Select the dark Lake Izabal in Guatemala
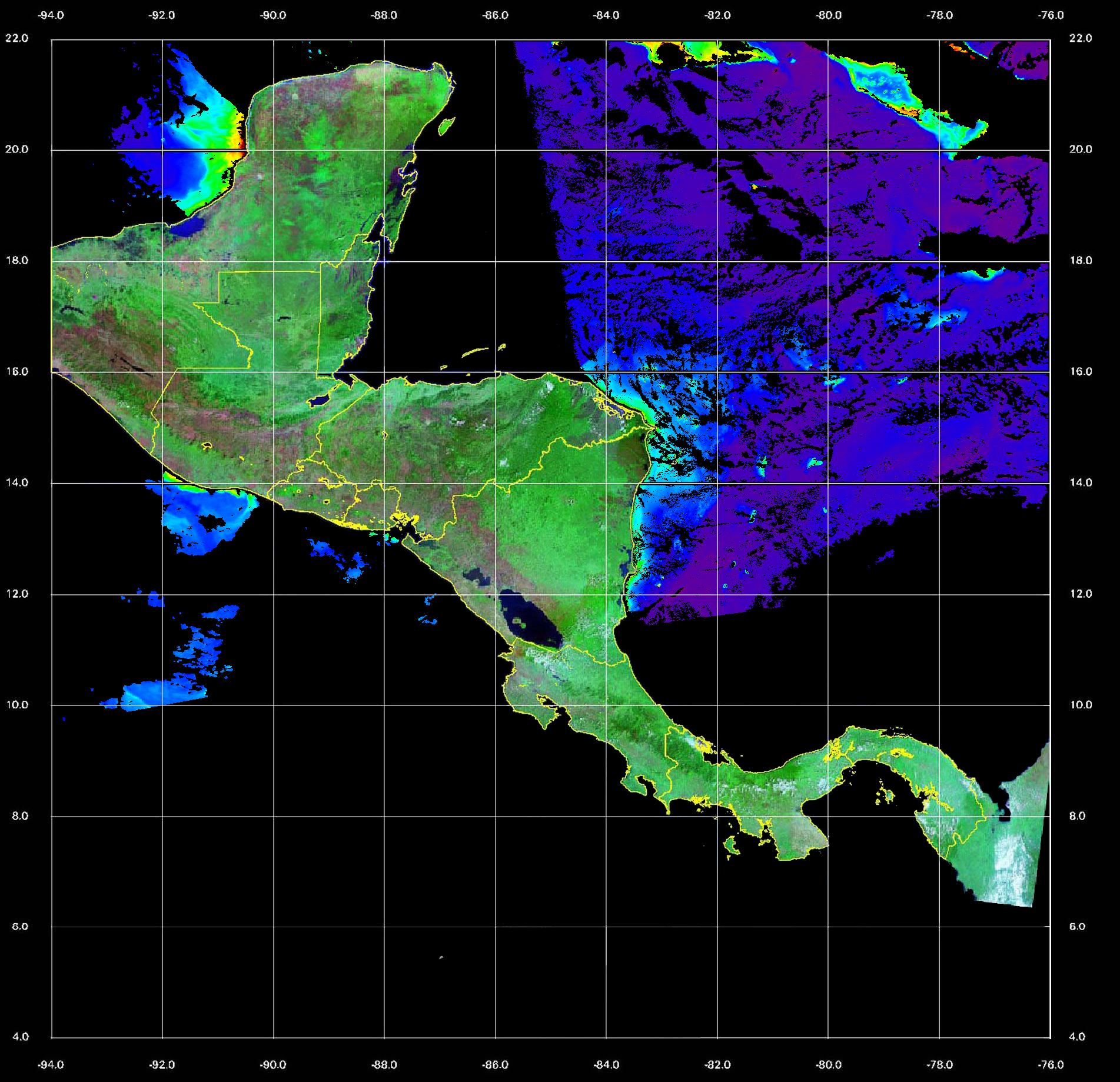The width and height of the screenshot is (1120, 1082). click(320, 401)
